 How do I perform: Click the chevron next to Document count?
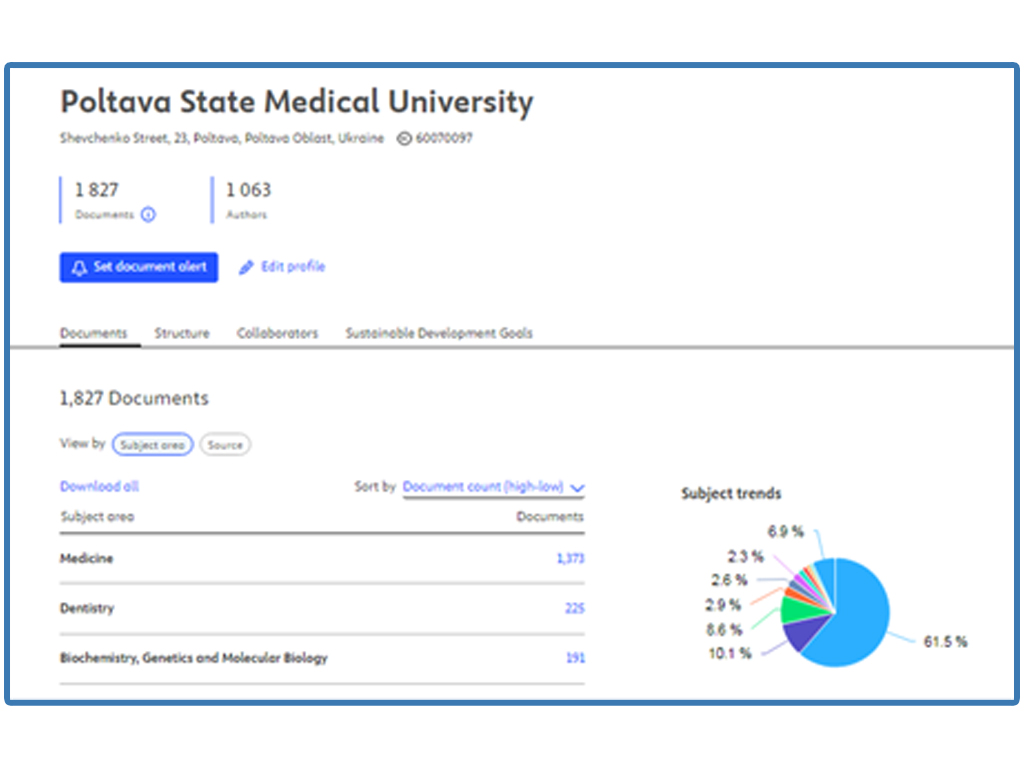coord(577,488)
